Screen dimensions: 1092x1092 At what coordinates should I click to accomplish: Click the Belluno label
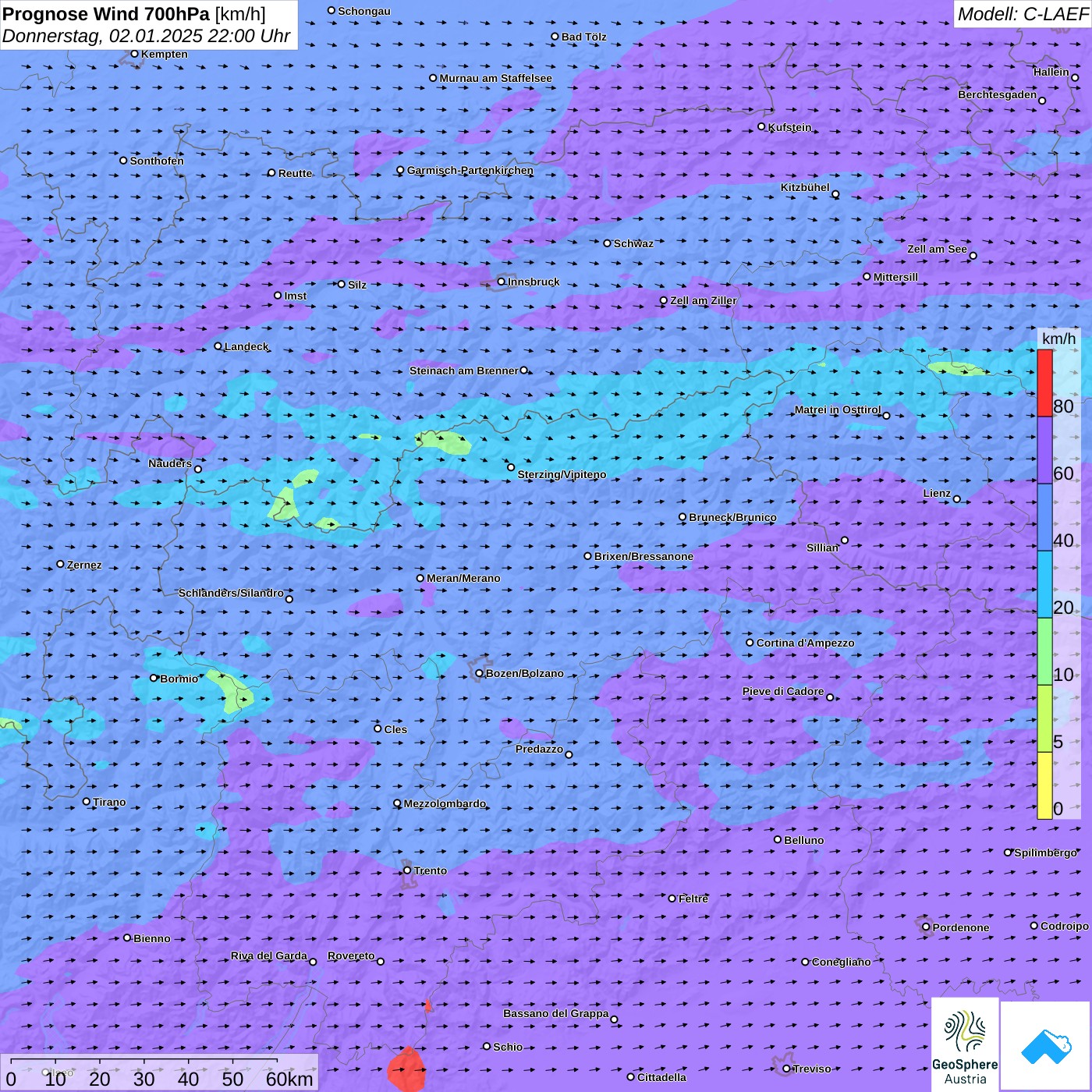coord(803,840)
